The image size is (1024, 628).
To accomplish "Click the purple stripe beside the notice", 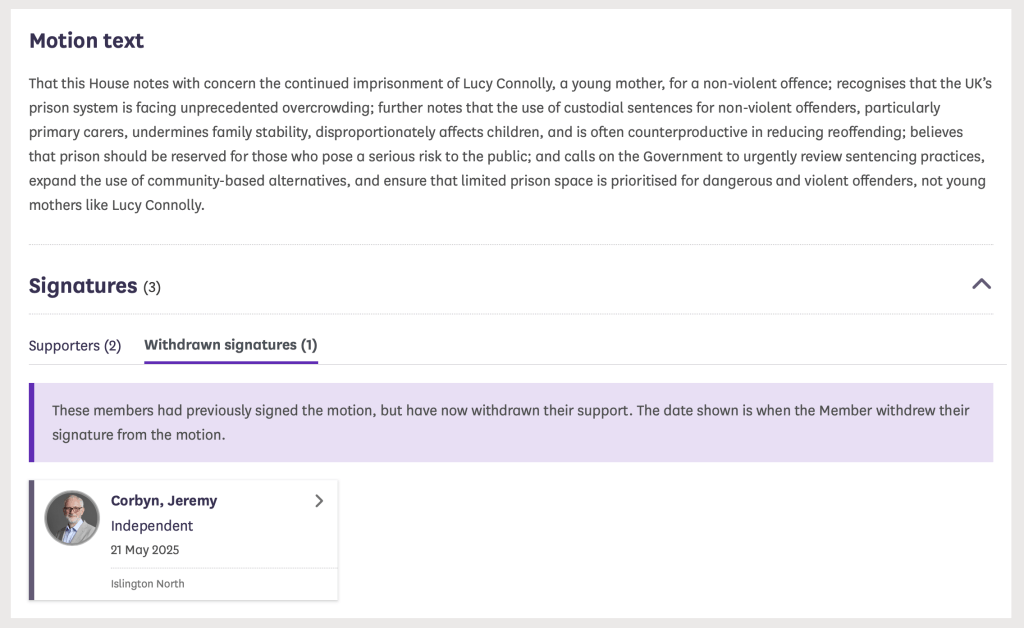I will [31, 422].
